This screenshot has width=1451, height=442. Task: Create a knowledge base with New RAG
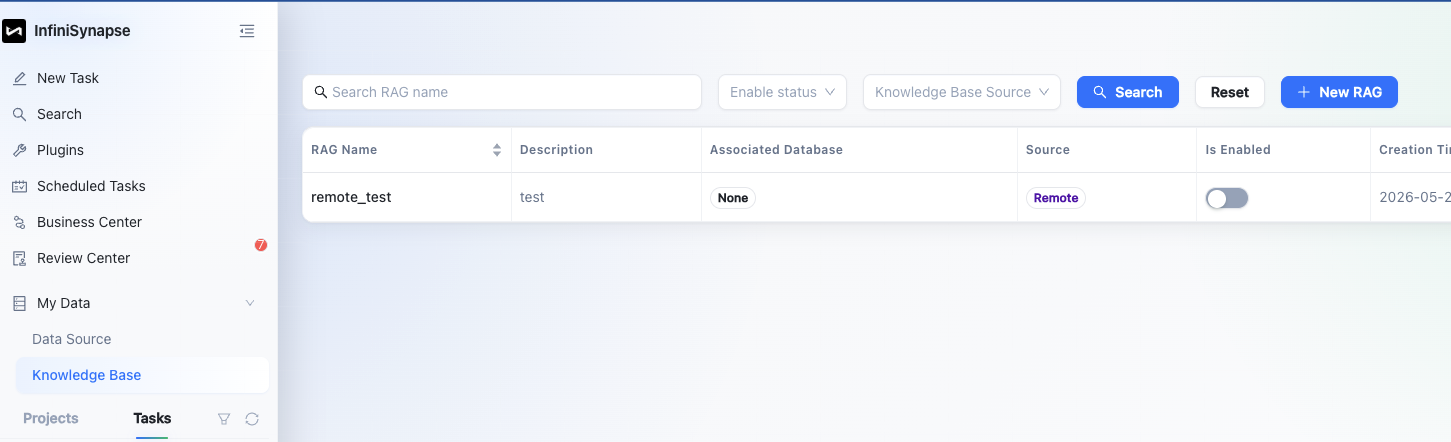[x=1339, y=92]
